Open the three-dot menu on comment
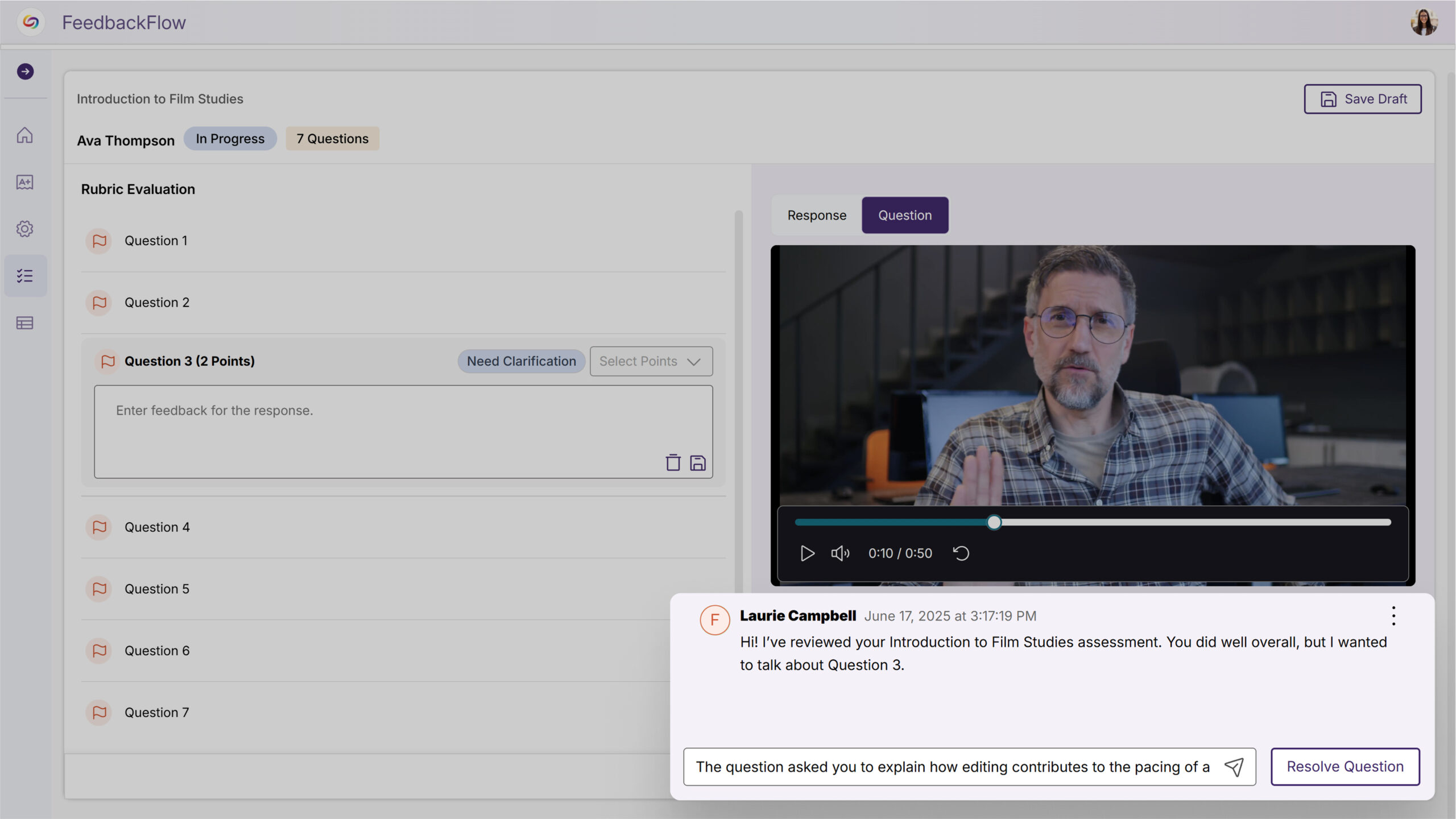Viewport: 1456px width, 819px height. [1393, 616]
